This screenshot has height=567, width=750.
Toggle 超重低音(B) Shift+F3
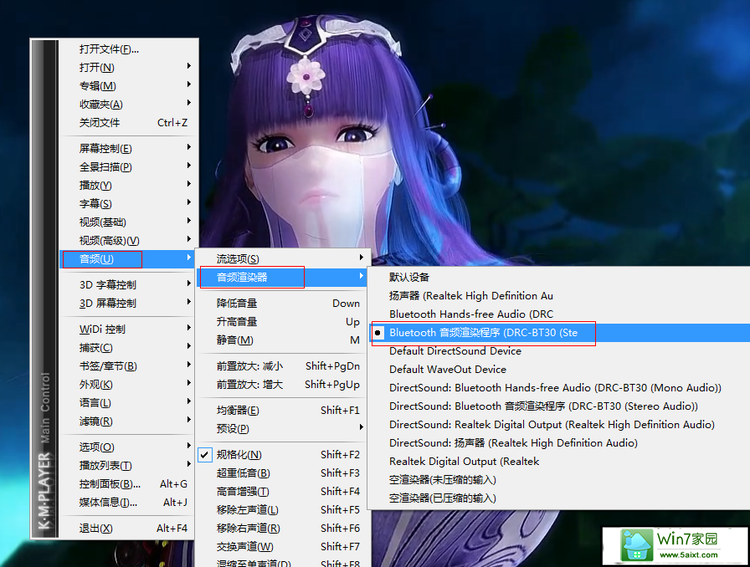click(x=283, y=473)
